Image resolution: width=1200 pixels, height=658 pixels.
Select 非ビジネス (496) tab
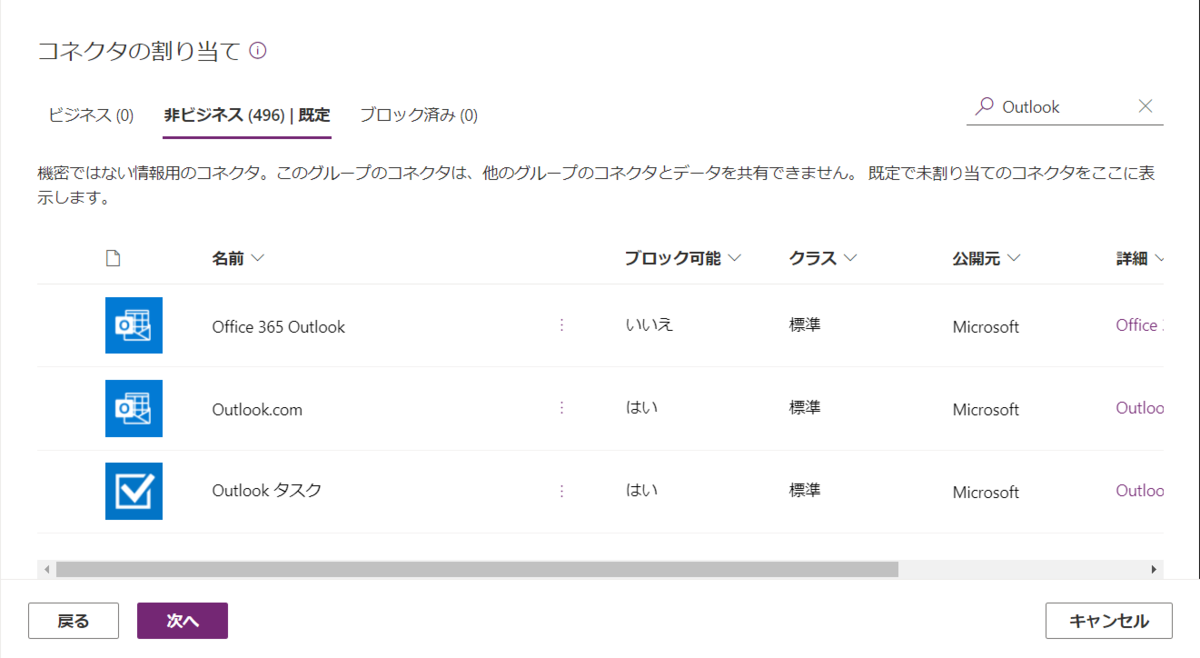[x=247, y=115]
